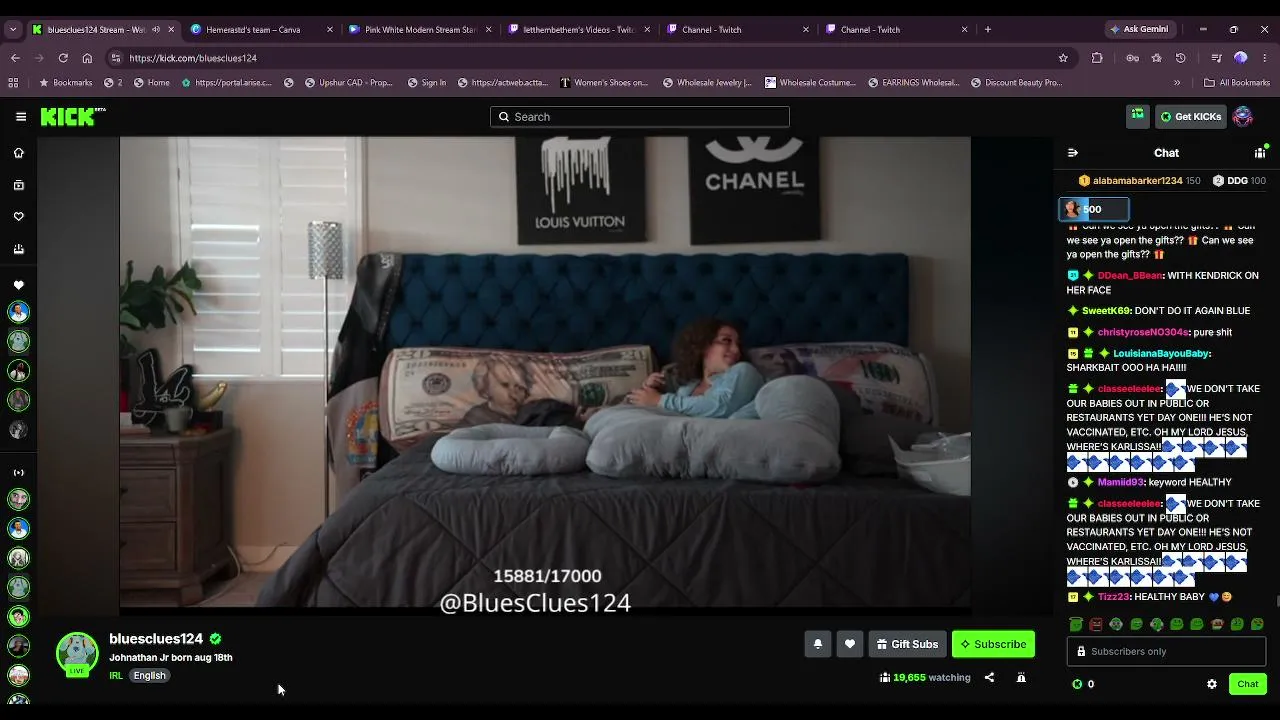The width and height of the screenshot is (1280, 720).
Task: Click the Ask Gemini button
Action: click(1138, 29)
